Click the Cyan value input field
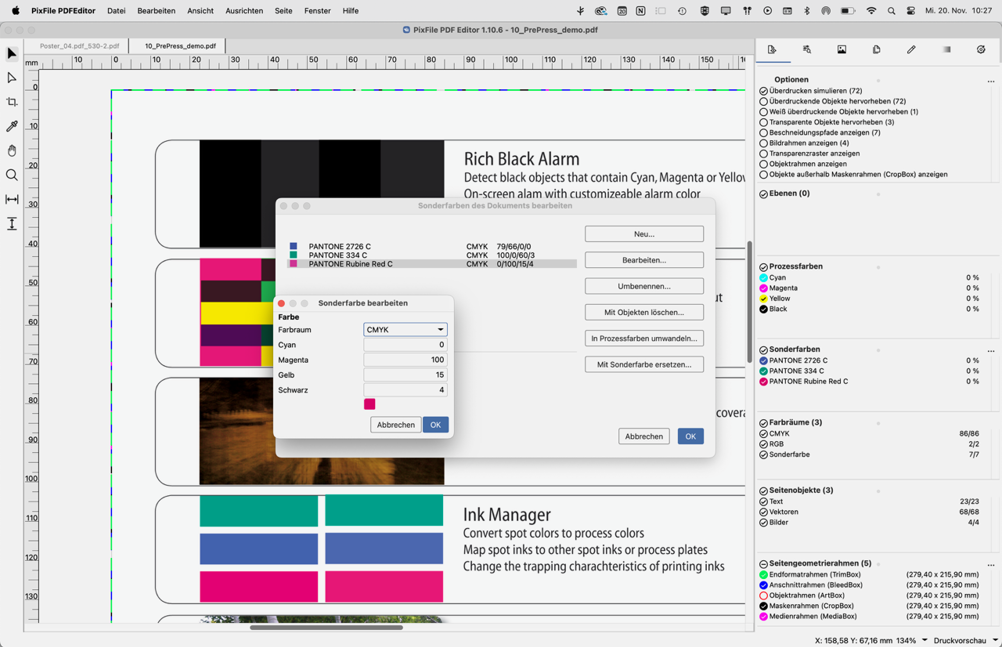The height and width of the screenshot is (647, 1002). tap(405, 345)
